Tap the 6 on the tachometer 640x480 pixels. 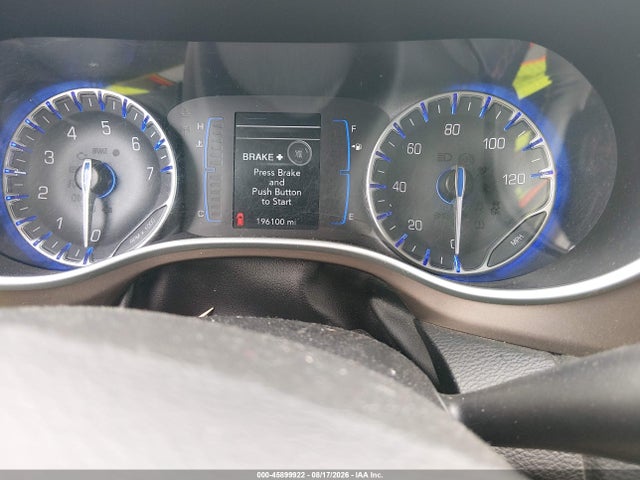coord(136,143)
